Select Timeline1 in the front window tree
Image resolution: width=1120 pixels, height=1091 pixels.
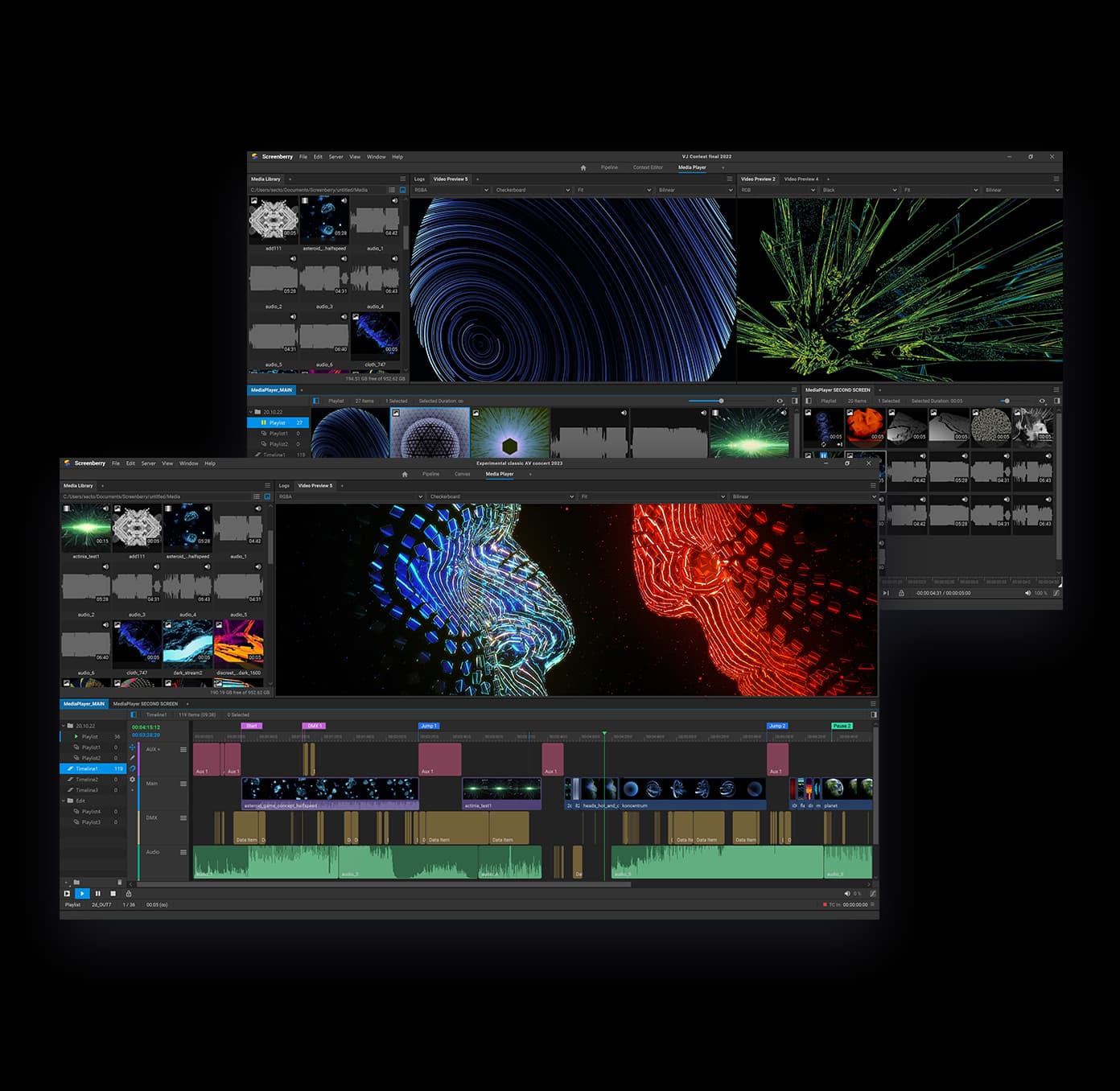coord(93,768)
